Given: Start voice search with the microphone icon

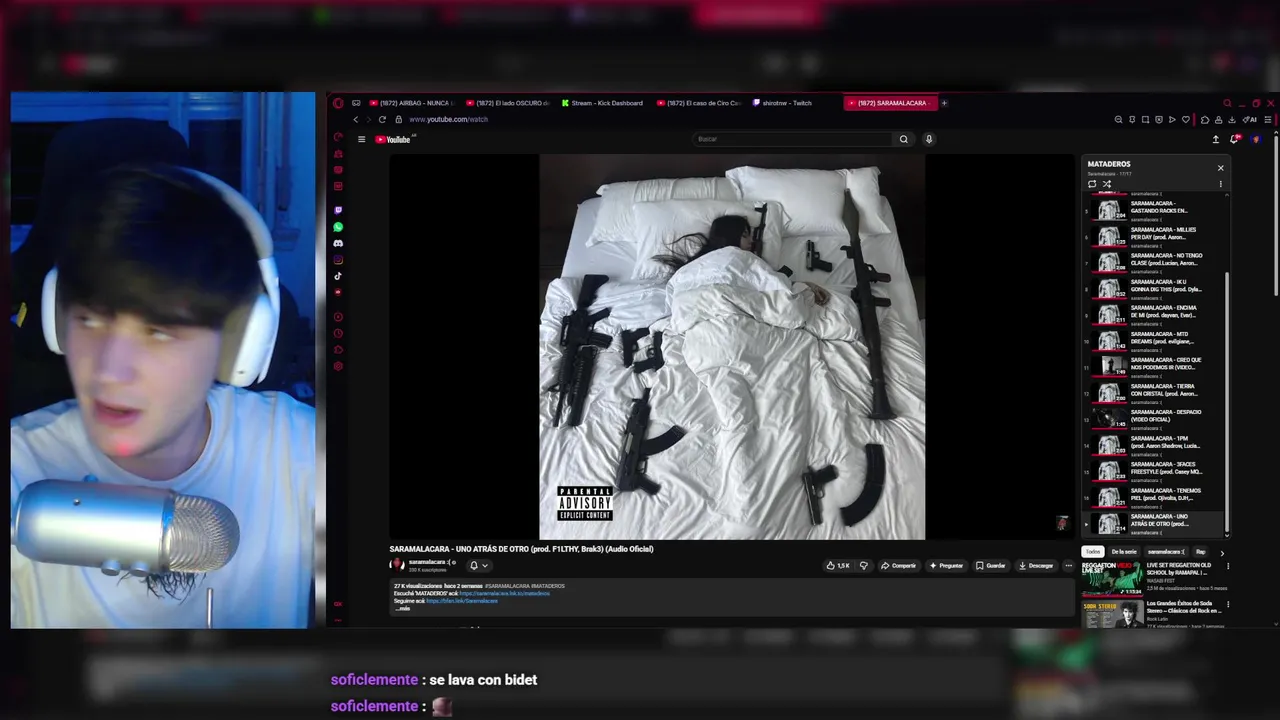Looking at the screenshot, I should (x=929, y=139).
